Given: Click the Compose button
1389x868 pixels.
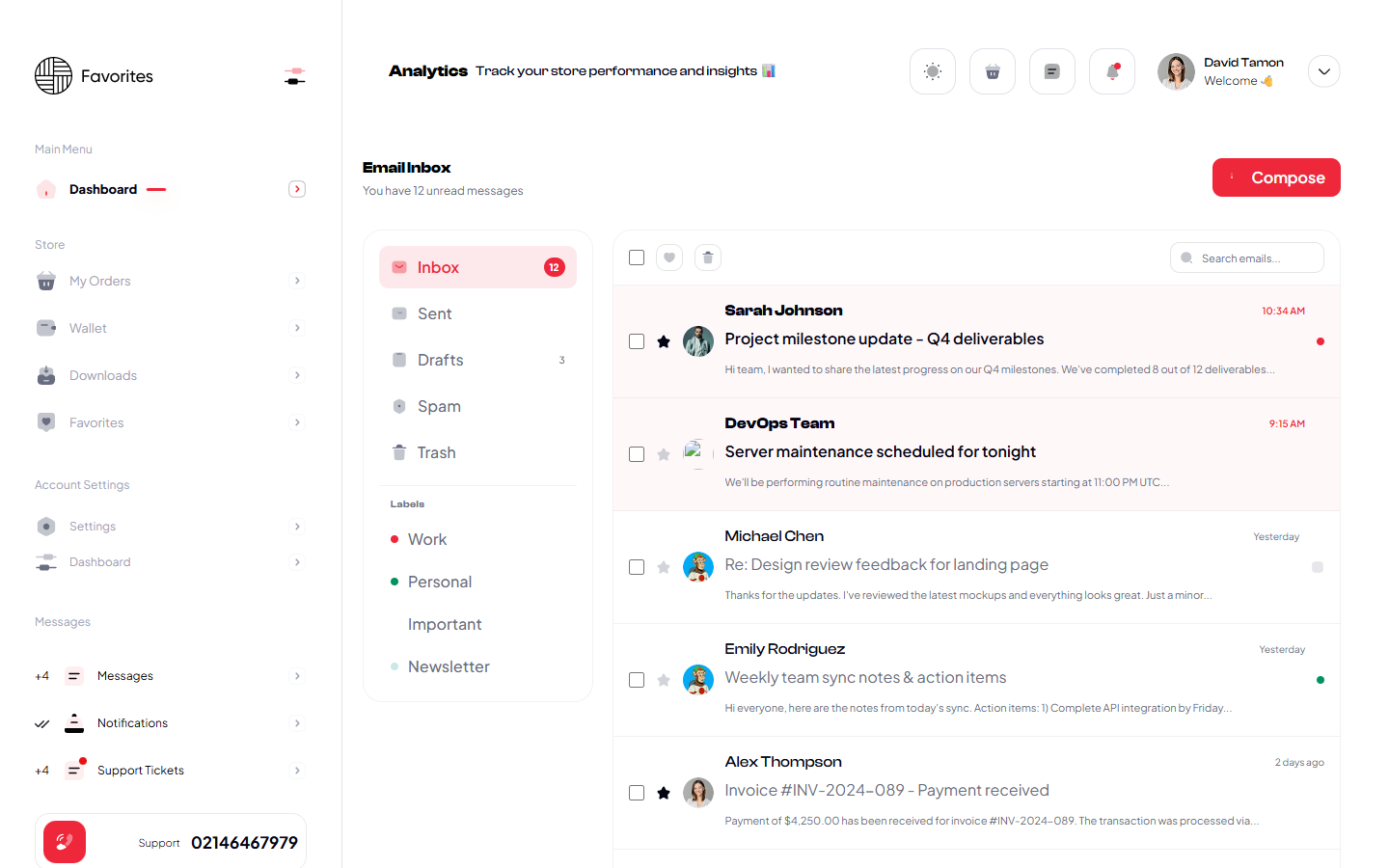Looking at the screenshot, I should 1275,177.
